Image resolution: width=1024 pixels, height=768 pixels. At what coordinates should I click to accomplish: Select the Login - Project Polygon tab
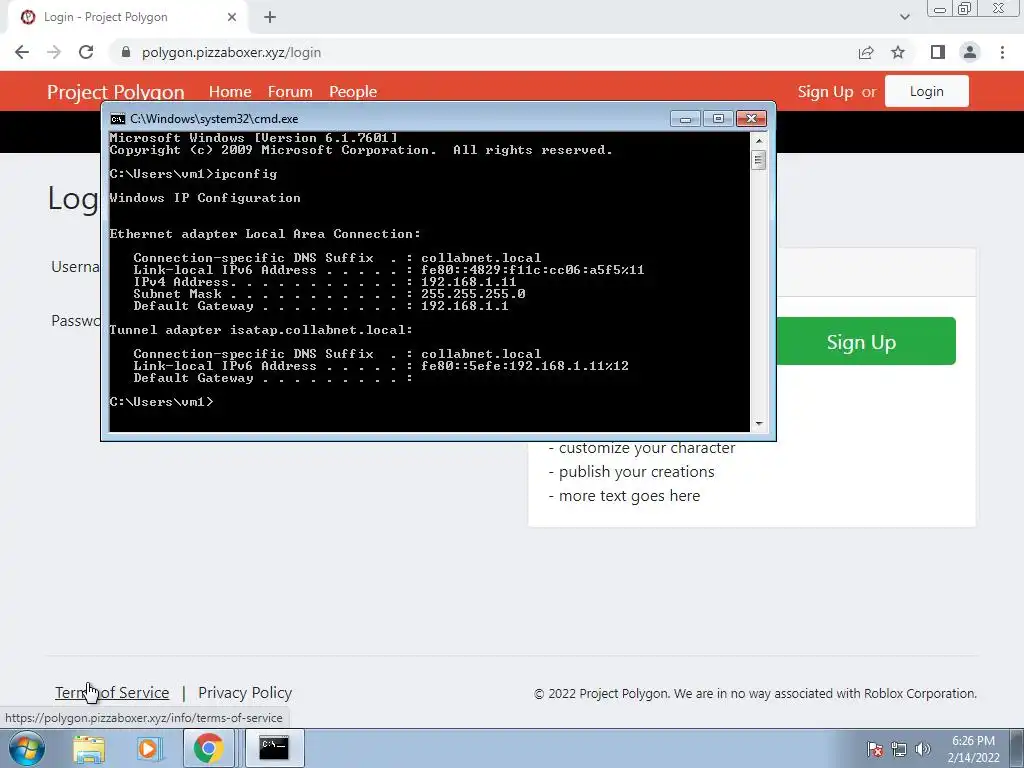pos(127,17)
